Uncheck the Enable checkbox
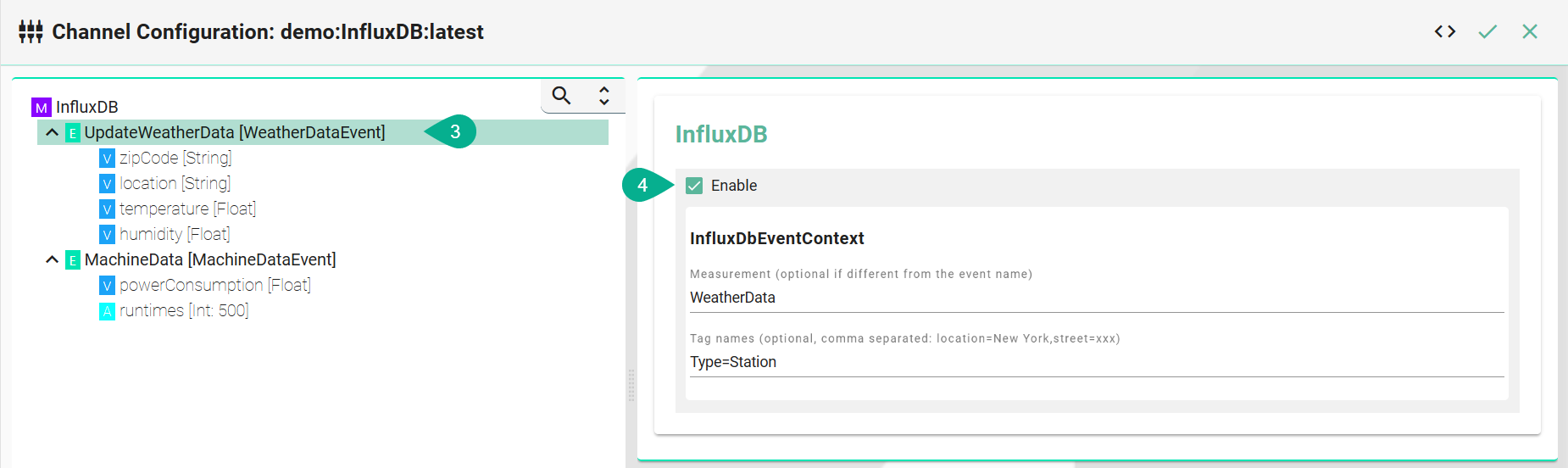 point(694,186)
